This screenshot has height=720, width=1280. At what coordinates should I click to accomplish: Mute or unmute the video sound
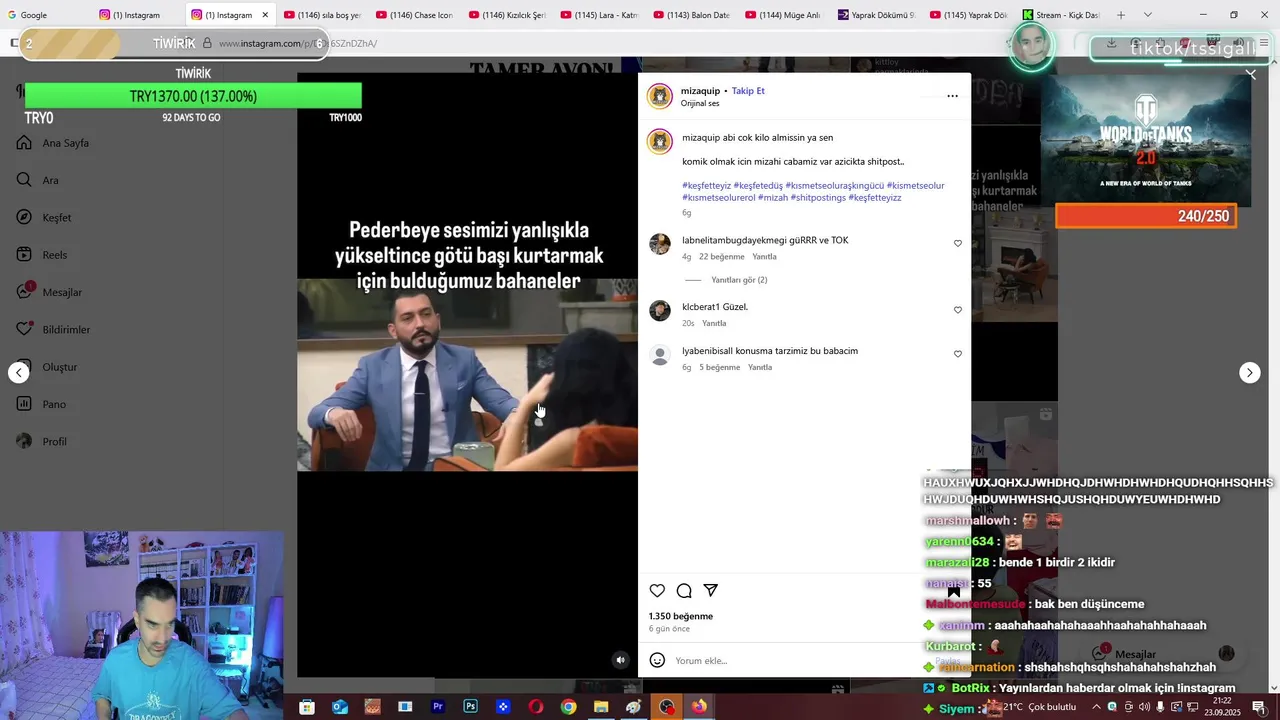[x=620, y=659]
